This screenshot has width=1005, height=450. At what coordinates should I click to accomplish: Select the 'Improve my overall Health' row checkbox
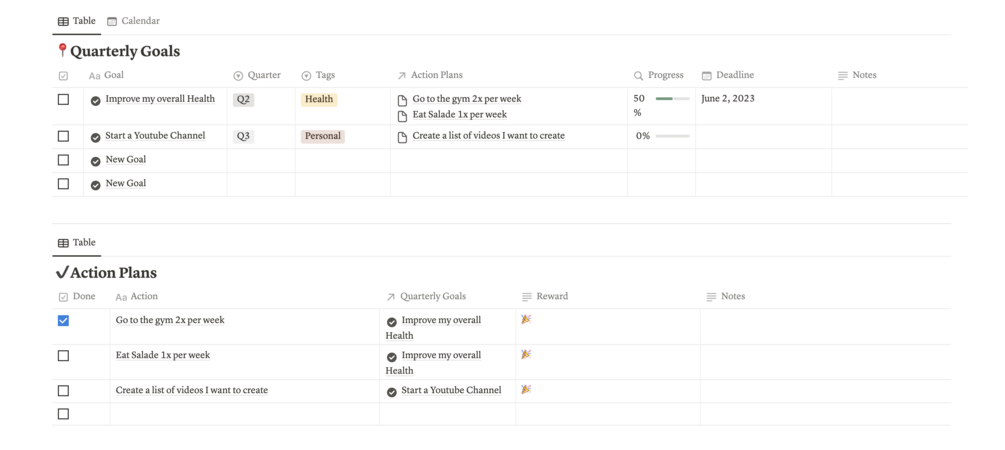click(63, 100)
